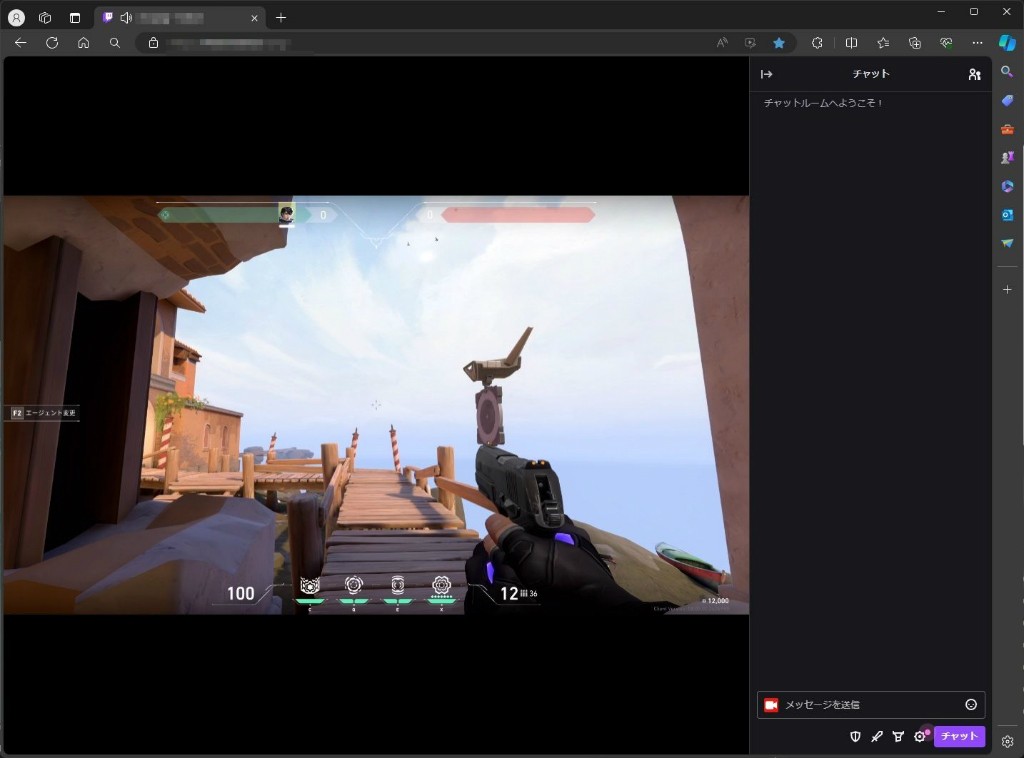Open chat settings gear with notification dot
This screenshot has width=1024, height=758.
(x=920, y=737)
